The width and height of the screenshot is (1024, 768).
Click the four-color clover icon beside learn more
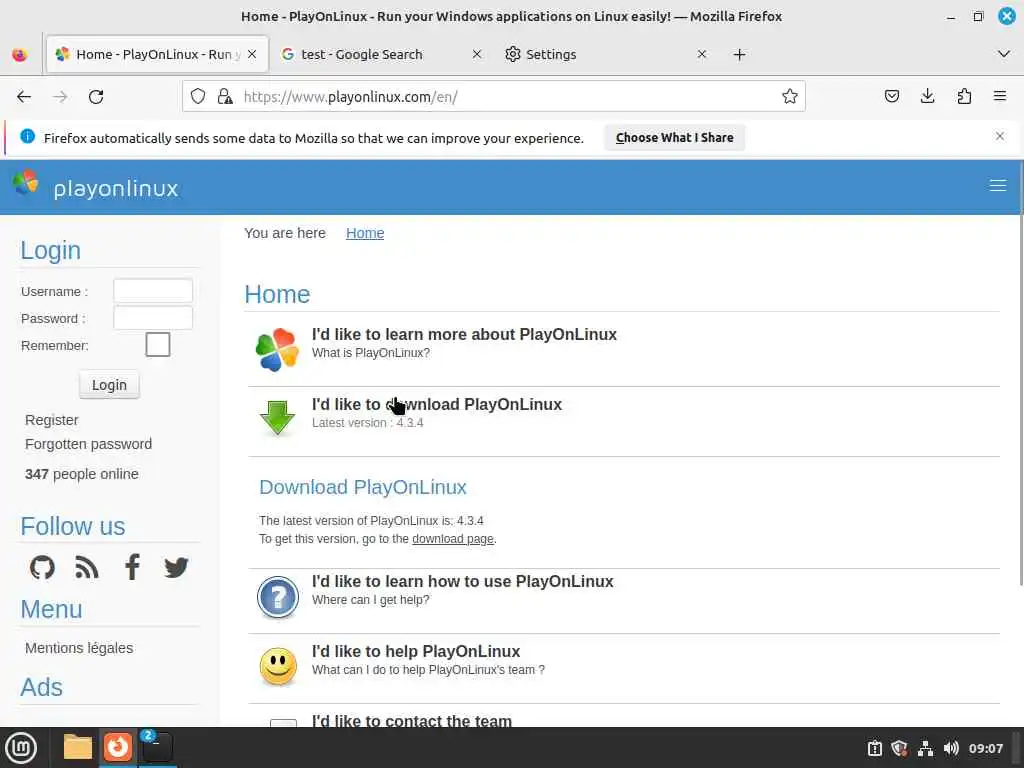point(278,349)
